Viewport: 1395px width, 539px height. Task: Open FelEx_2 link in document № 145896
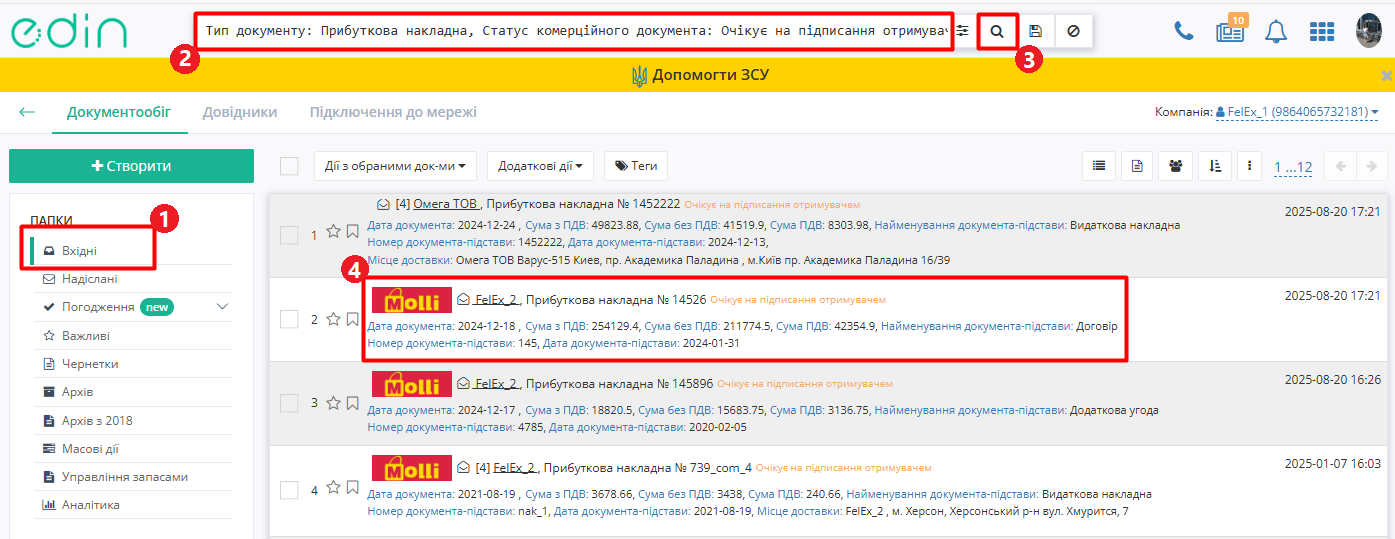point(497,383)
